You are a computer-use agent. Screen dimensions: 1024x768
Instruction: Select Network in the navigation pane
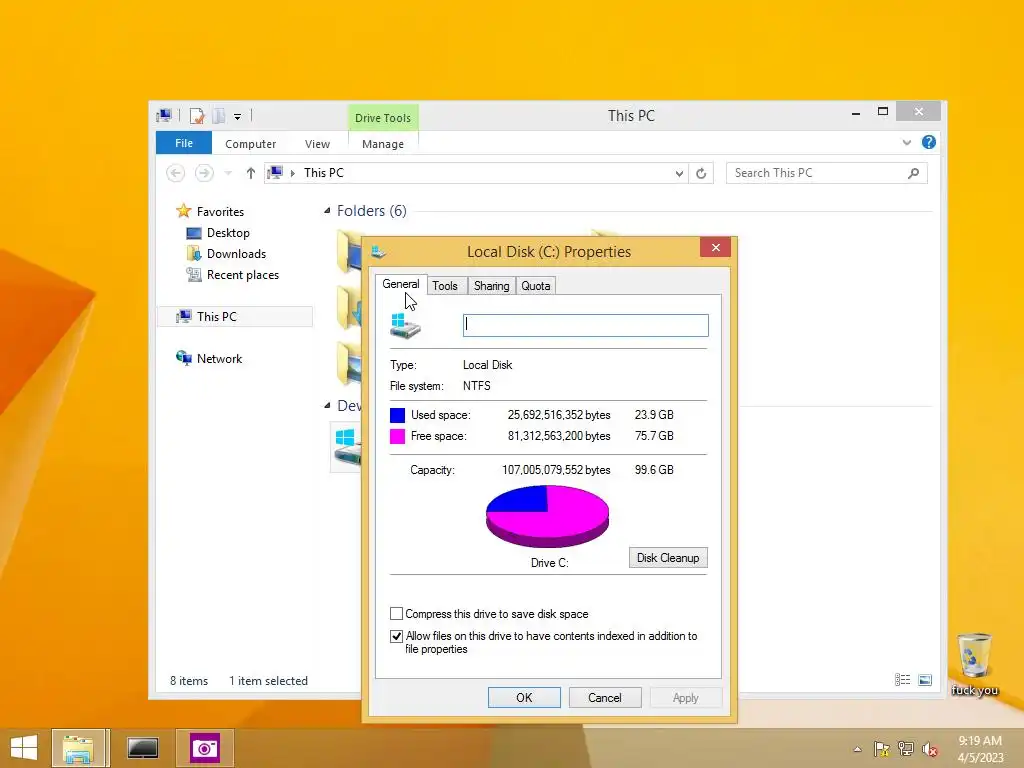pyautogui.click(x=219, y=359)
